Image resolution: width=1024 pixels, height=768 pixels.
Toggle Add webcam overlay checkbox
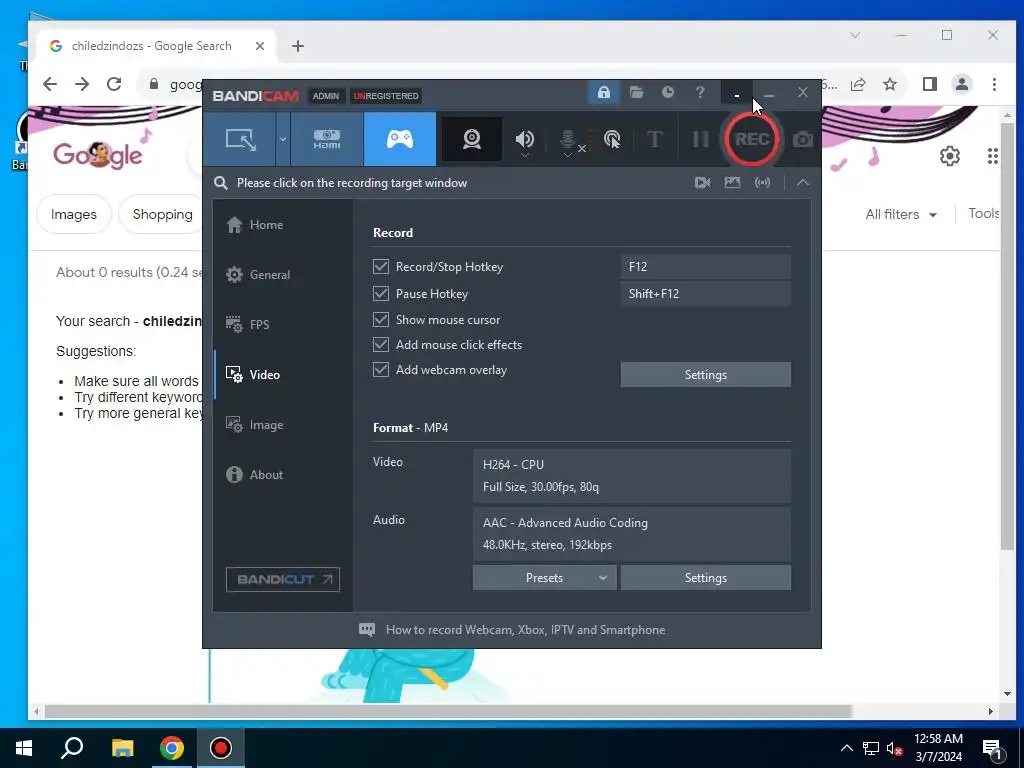[x=381, y=370]
